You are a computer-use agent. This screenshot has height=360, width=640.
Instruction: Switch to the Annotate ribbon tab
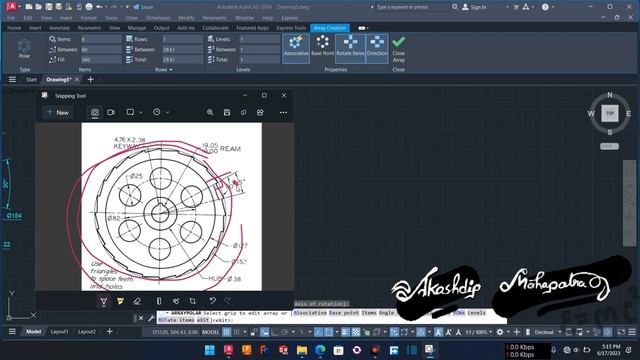pyautogui.click(x=59, y=28)
